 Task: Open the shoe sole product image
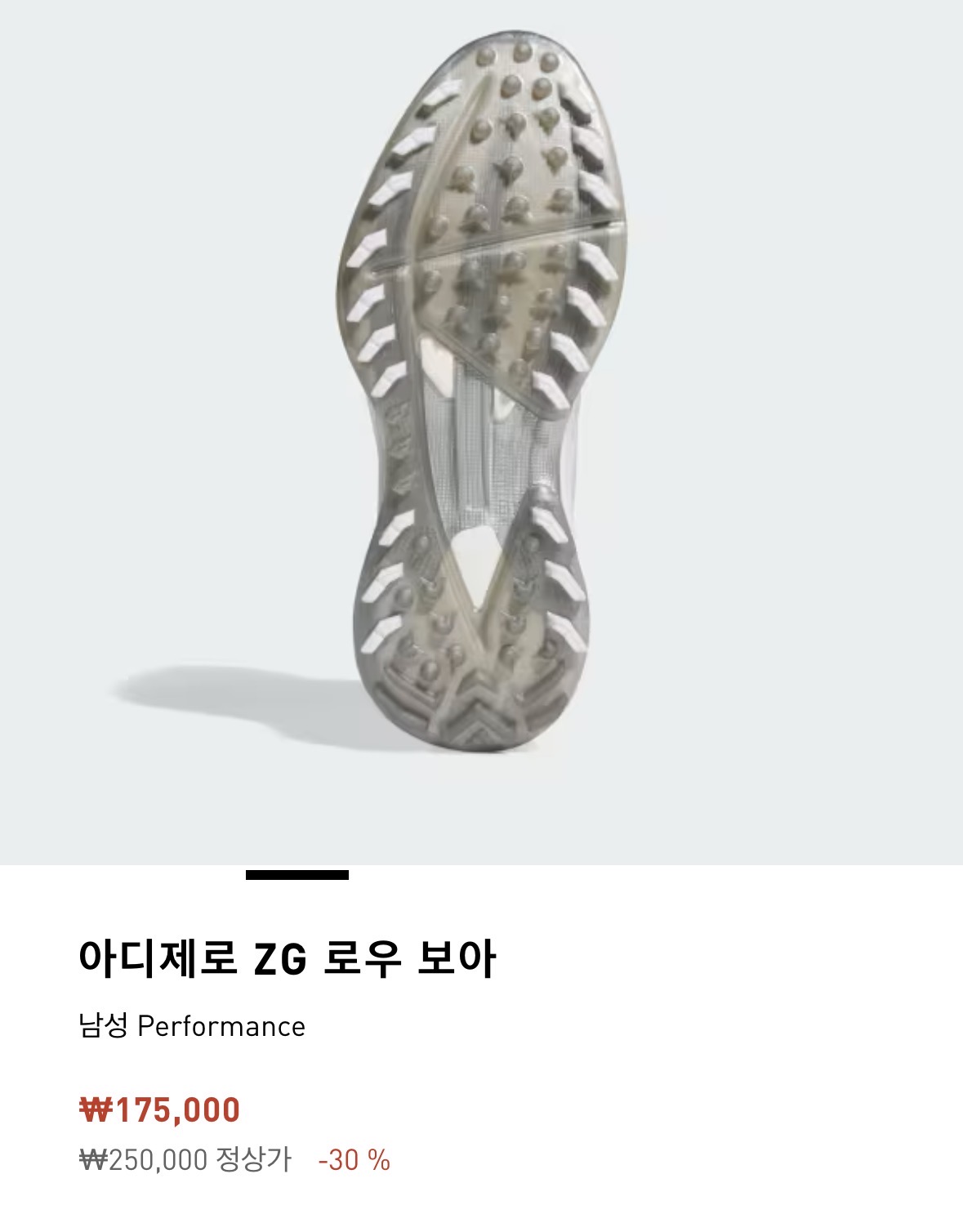pos(481,431)
